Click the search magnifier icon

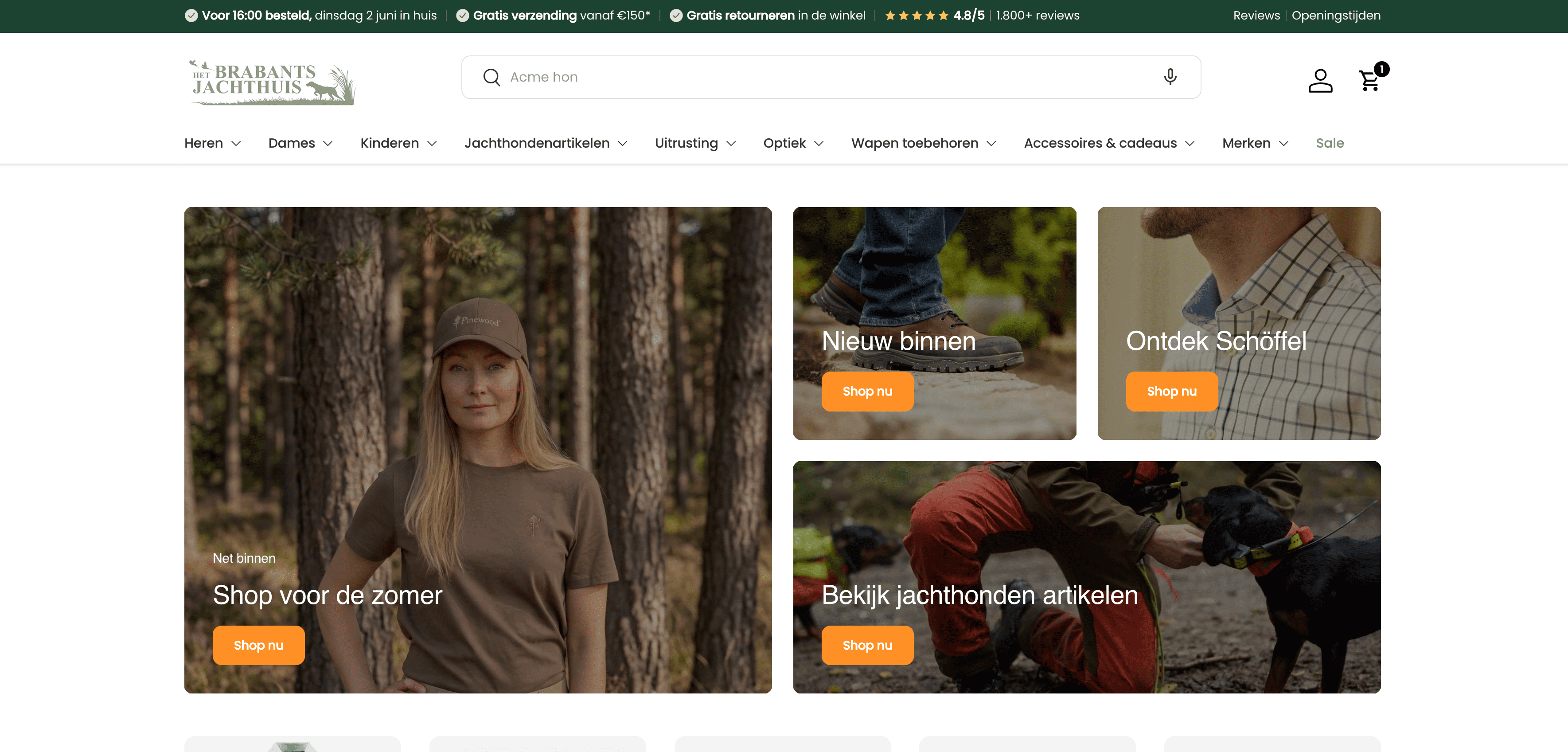491,77
